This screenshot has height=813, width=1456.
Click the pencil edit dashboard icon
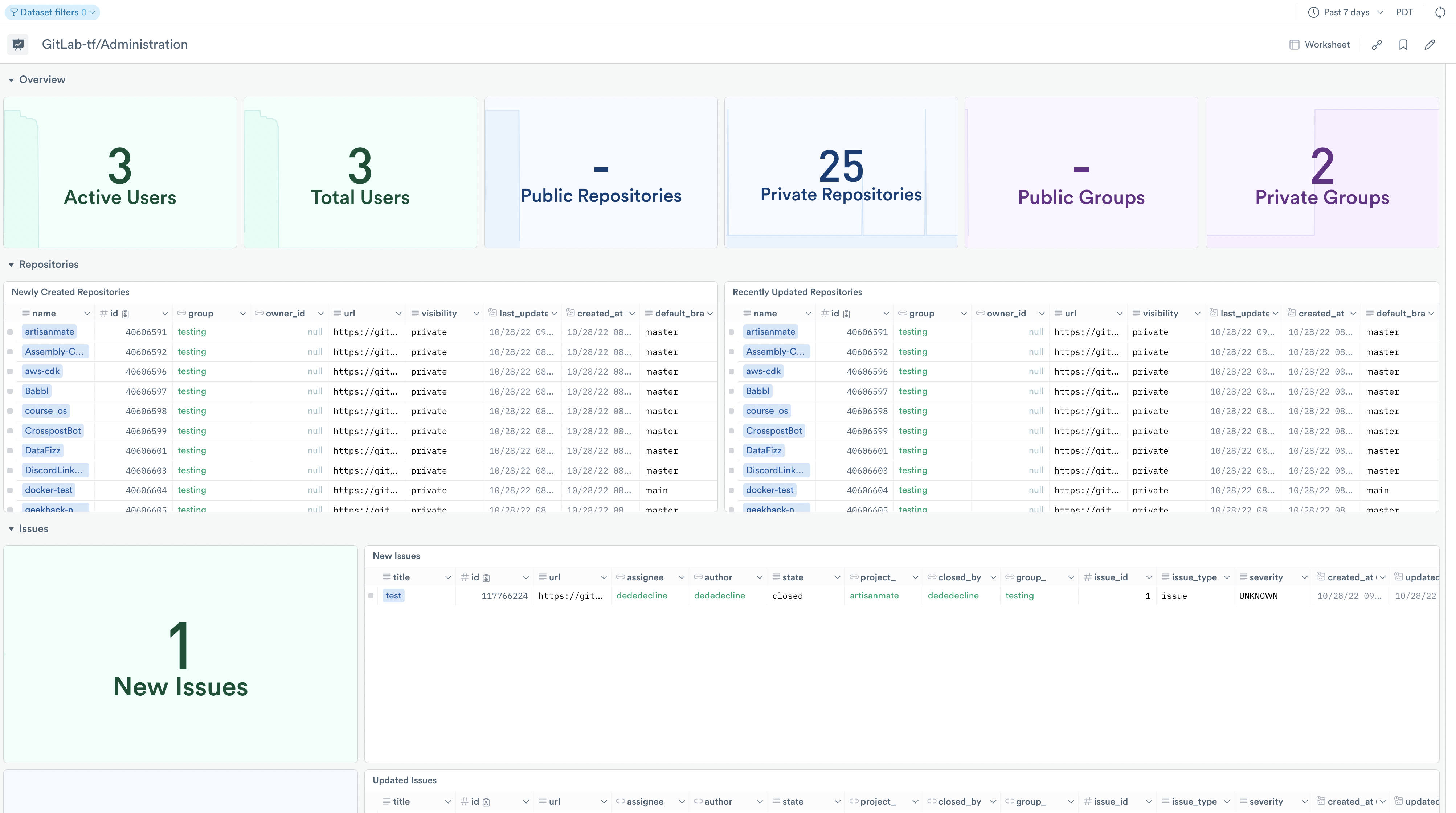tap(1430, 45)
